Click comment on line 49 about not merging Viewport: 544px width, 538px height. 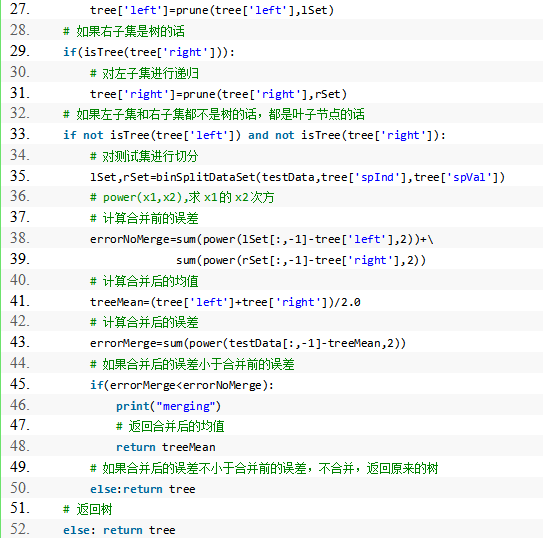pyautogui.click(x=264, y=468)
